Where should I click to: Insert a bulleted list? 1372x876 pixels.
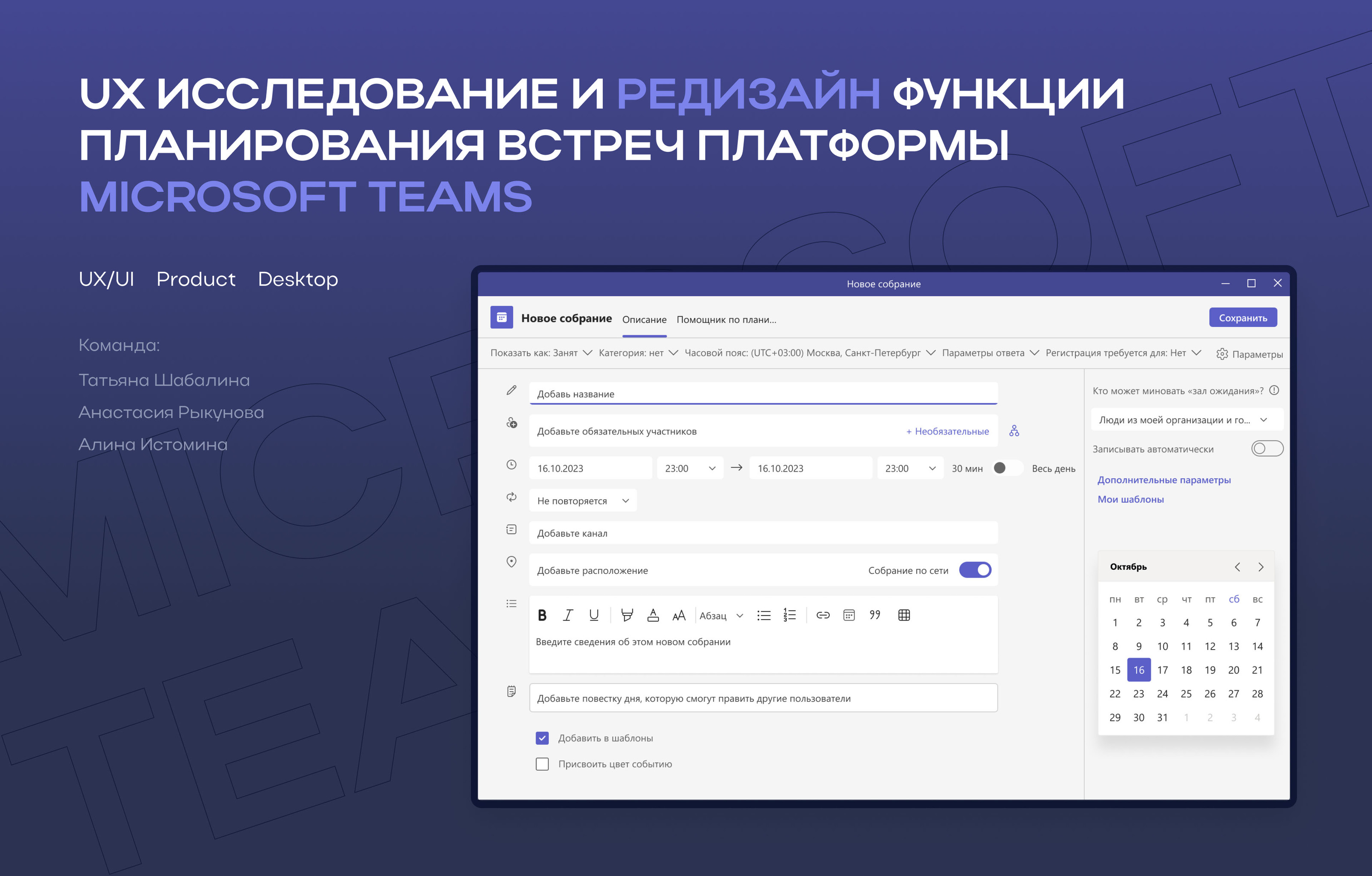pyautogui.click(x=764, y=615)
